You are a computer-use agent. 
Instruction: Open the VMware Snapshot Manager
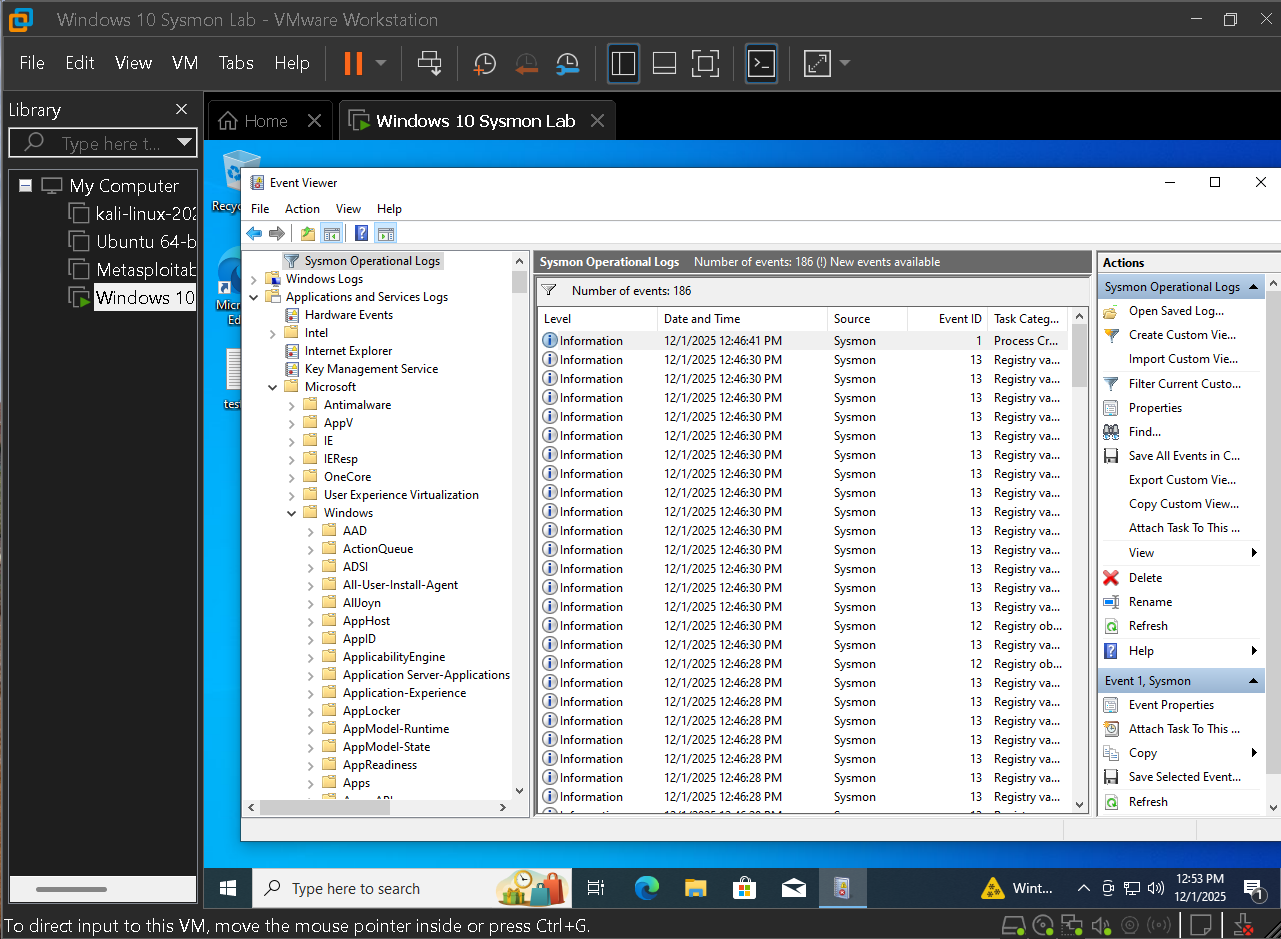(x=568, y=63)
